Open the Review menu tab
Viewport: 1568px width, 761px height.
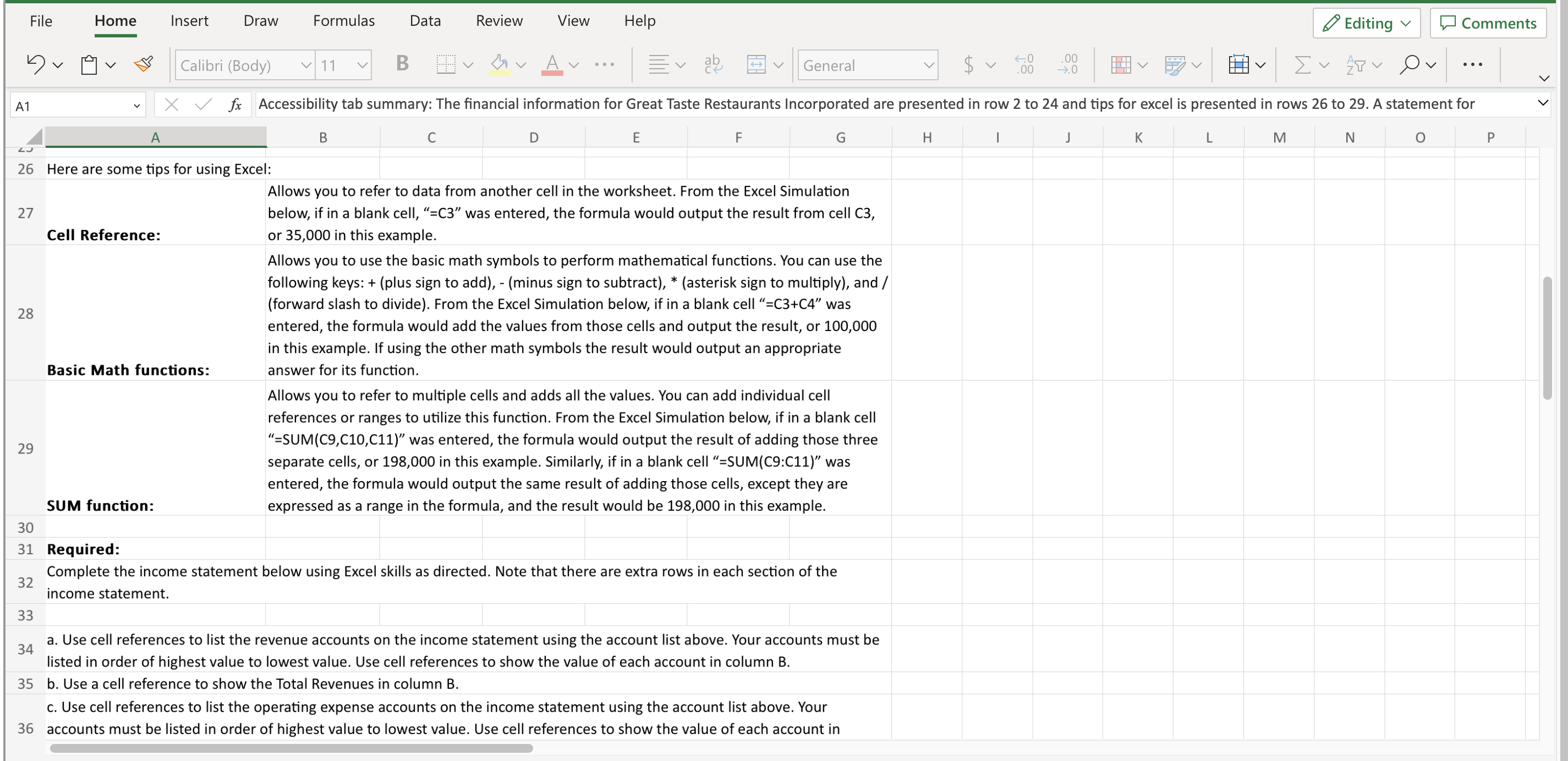point(499,20)
